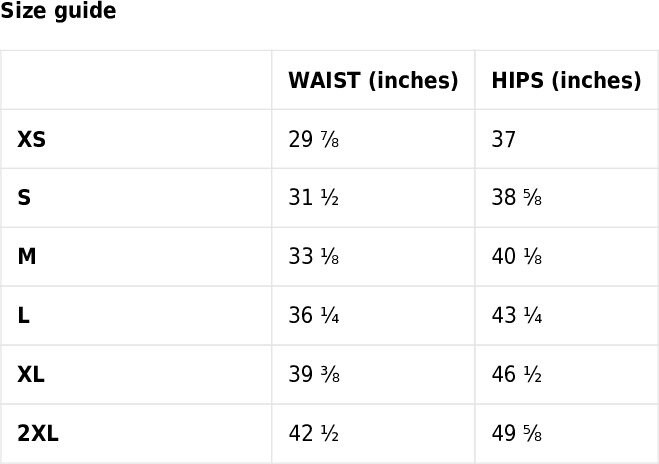Image resolution: width=659 pixels, height=464 pixels.
Task: Select the S waist value 31 ½
Action: [x=314, y=198]
